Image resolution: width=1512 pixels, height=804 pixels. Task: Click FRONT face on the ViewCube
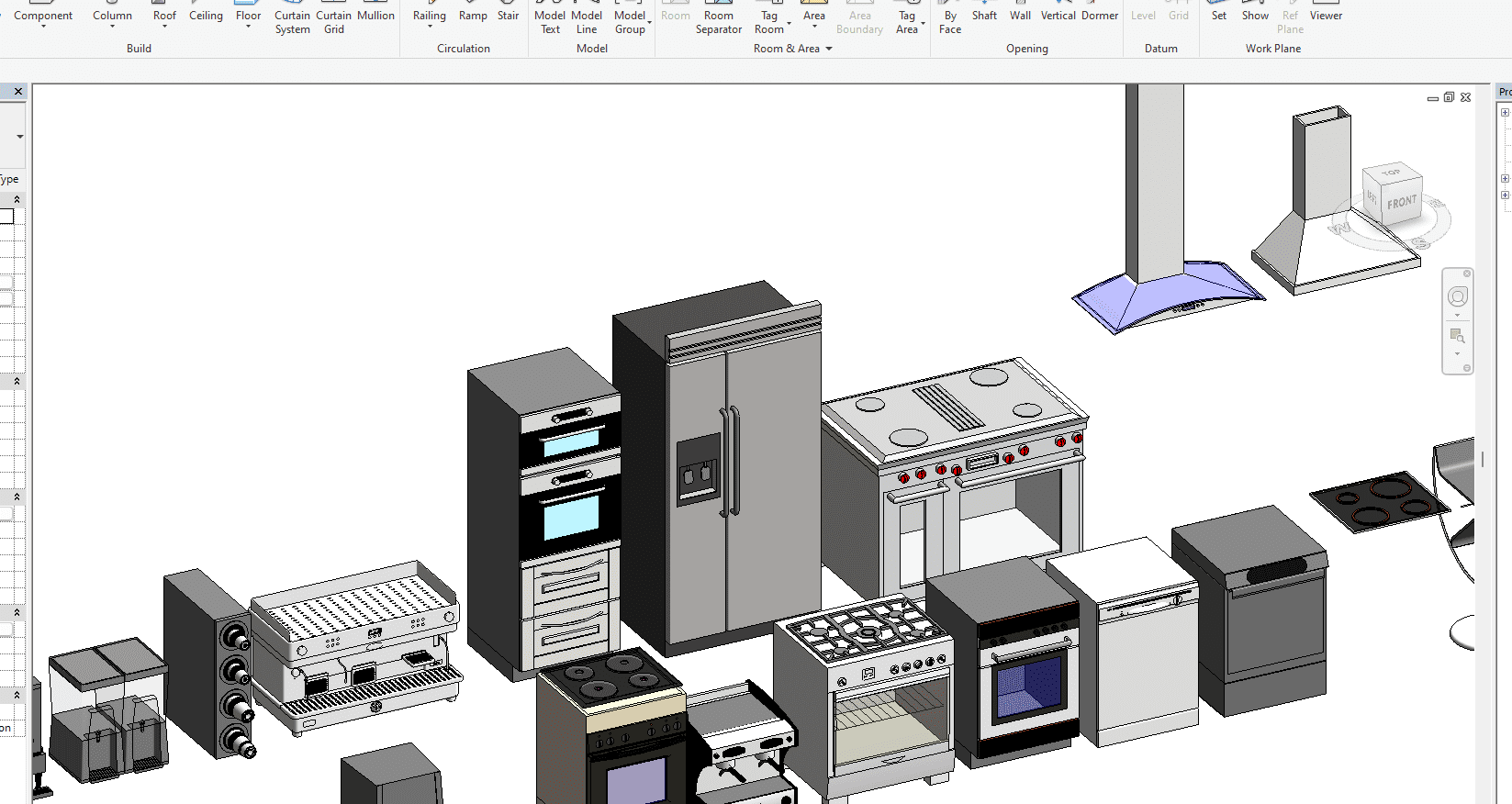[x=1401, y=202]
